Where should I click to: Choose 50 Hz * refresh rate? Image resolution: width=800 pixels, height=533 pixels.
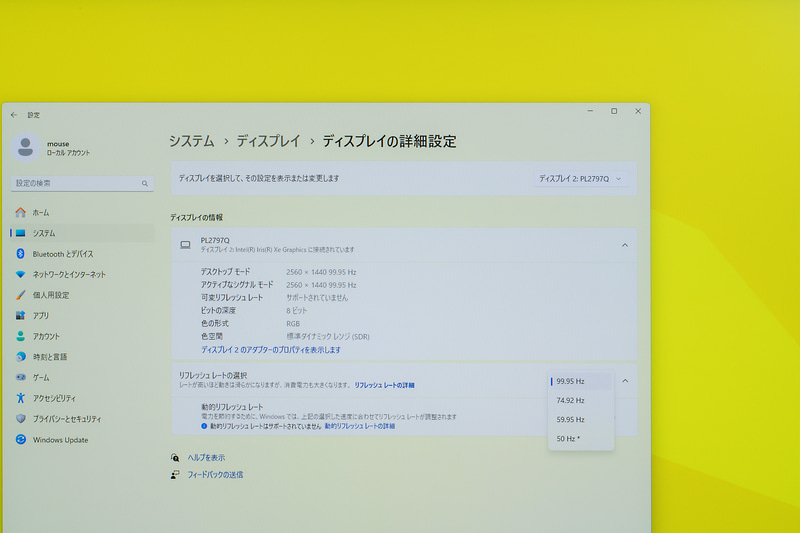click(x=581, y=439)
